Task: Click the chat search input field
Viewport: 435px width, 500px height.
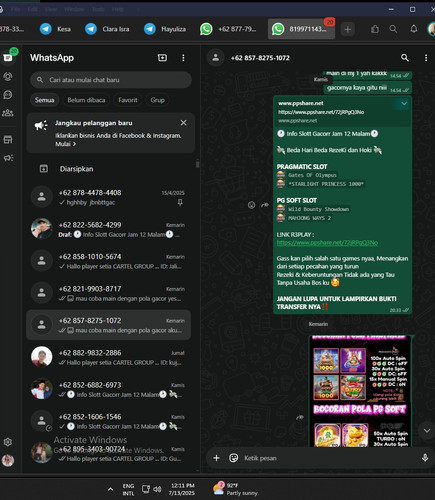Action: (x=111, y=80)
